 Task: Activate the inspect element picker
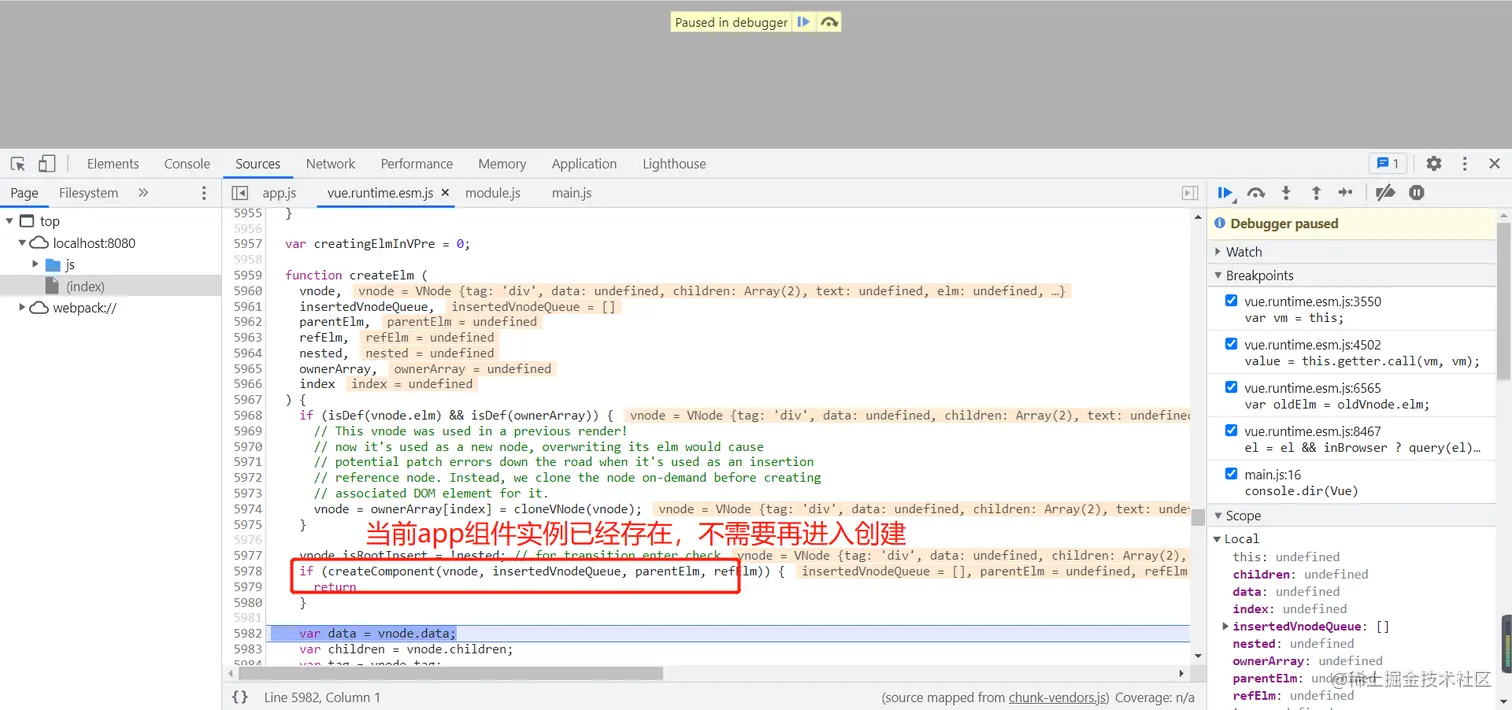coord(18,164)
